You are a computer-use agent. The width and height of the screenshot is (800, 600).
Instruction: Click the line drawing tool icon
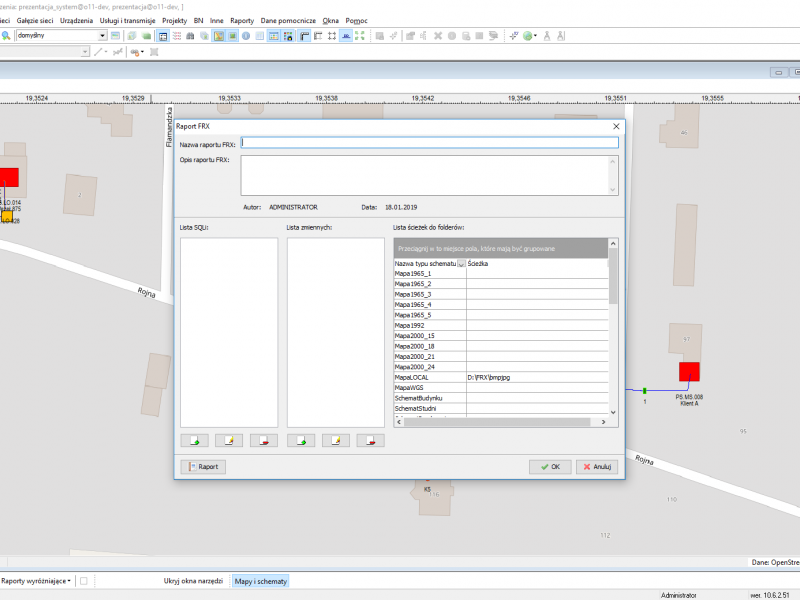[x=98, y=52]
